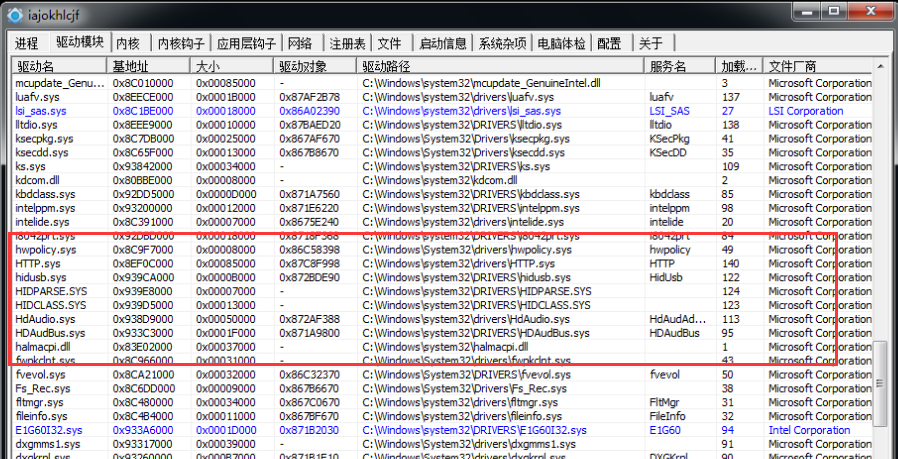Viewport: 898px width, 459px height.
Task: Open the 内核 tab
Action: pyautogui.click(x=128, y=43)
